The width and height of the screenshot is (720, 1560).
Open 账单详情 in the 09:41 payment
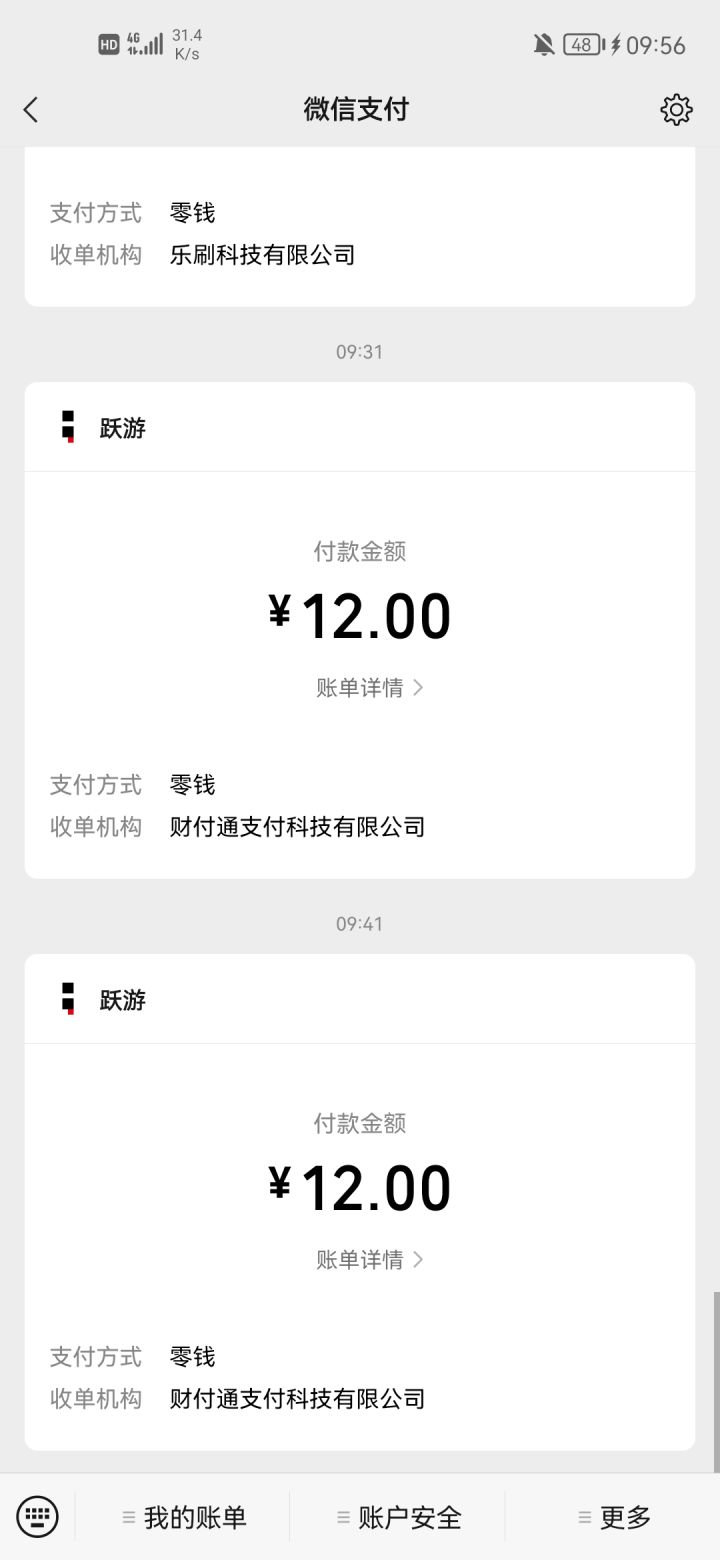tap(360, 1260)
